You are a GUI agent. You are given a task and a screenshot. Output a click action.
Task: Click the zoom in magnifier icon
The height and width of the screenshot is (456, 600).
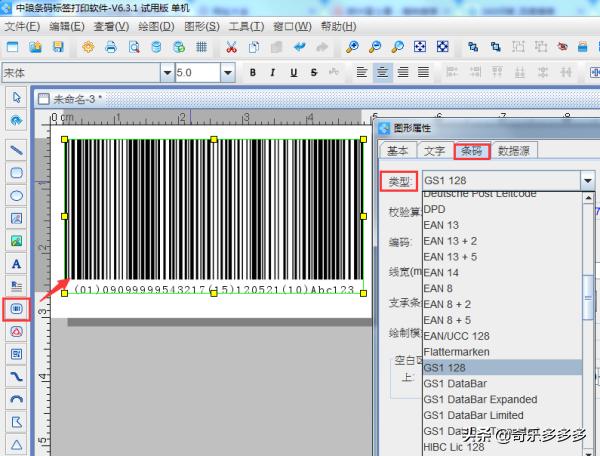coord(352,47)
